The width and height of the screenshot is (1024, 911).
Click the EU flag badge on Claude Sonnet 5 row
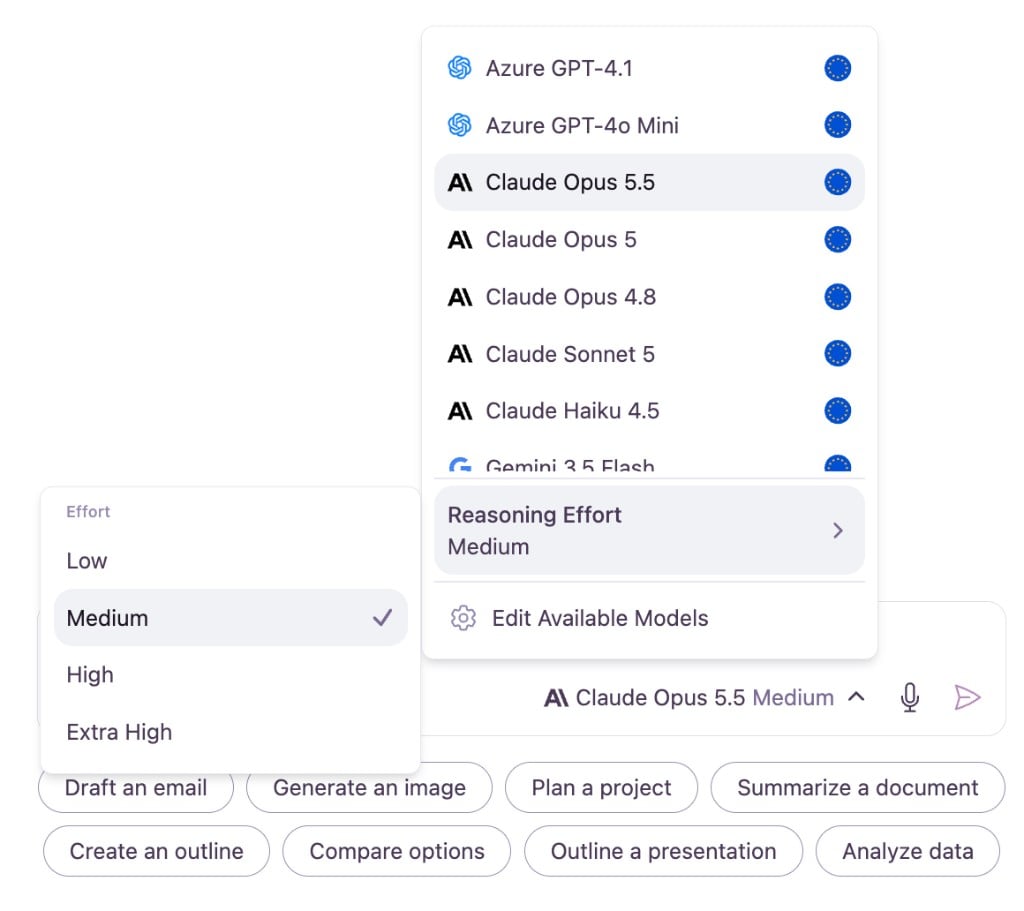click(837, 354)
